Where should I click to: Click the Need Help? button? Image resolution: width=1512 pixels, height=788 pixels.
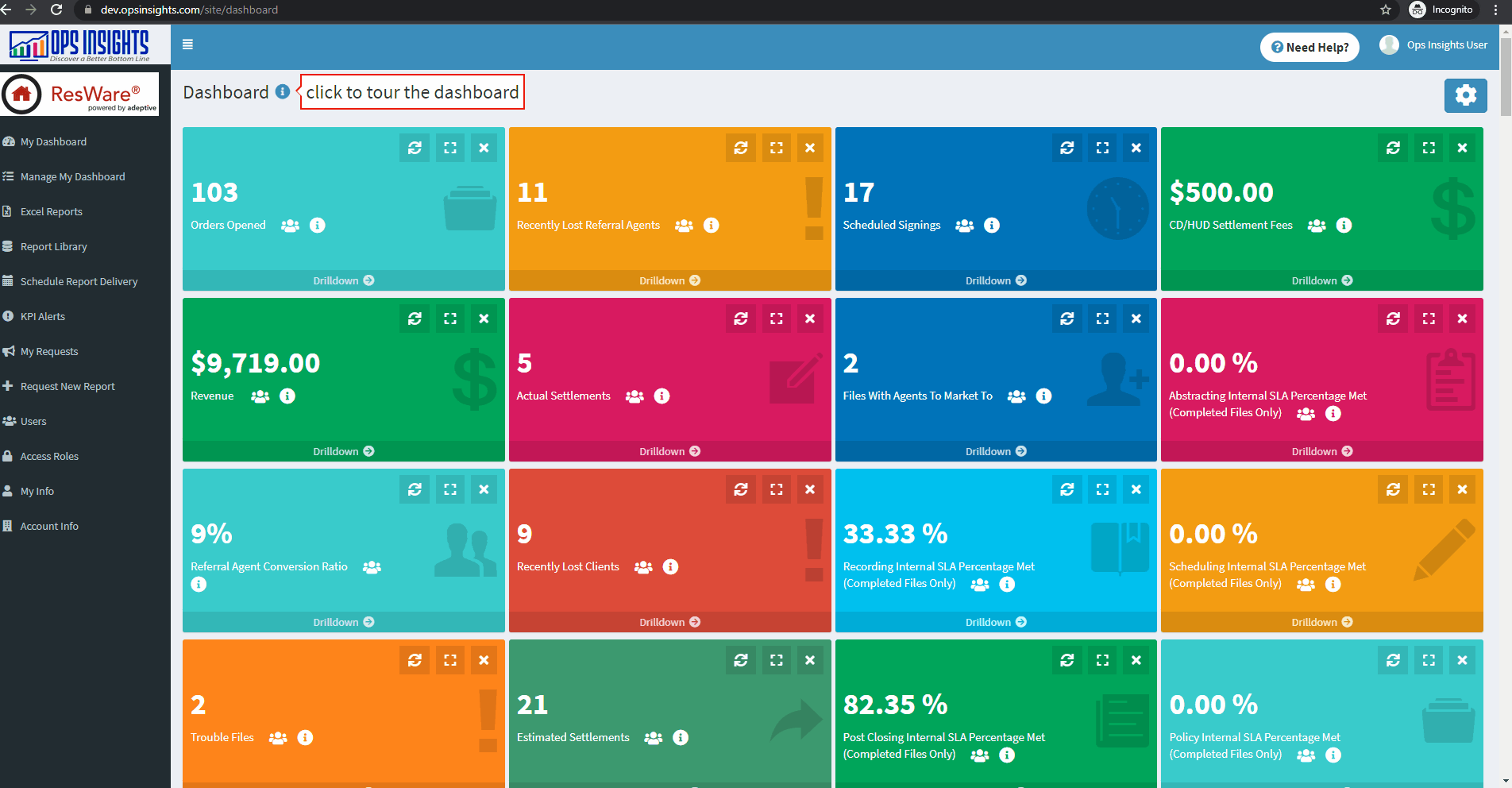click(1309, 47)
